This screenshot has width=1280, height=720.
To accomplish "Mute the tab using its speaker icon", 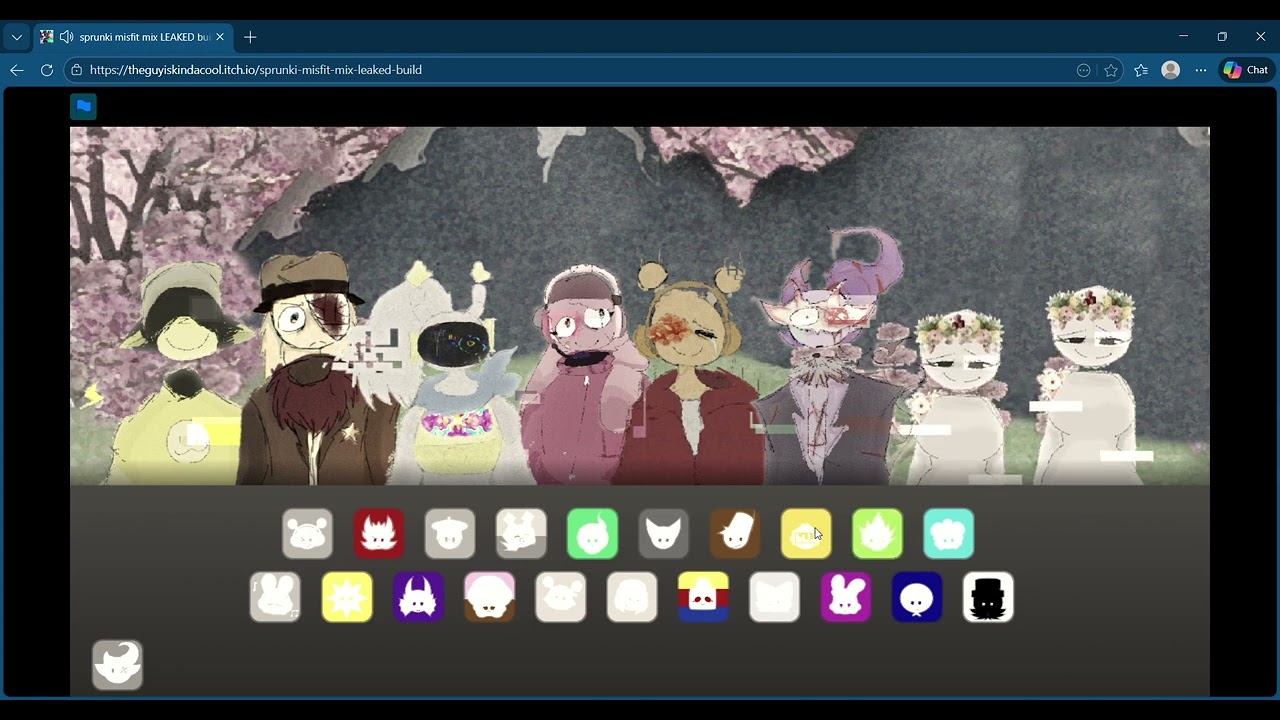I will 66,37.
